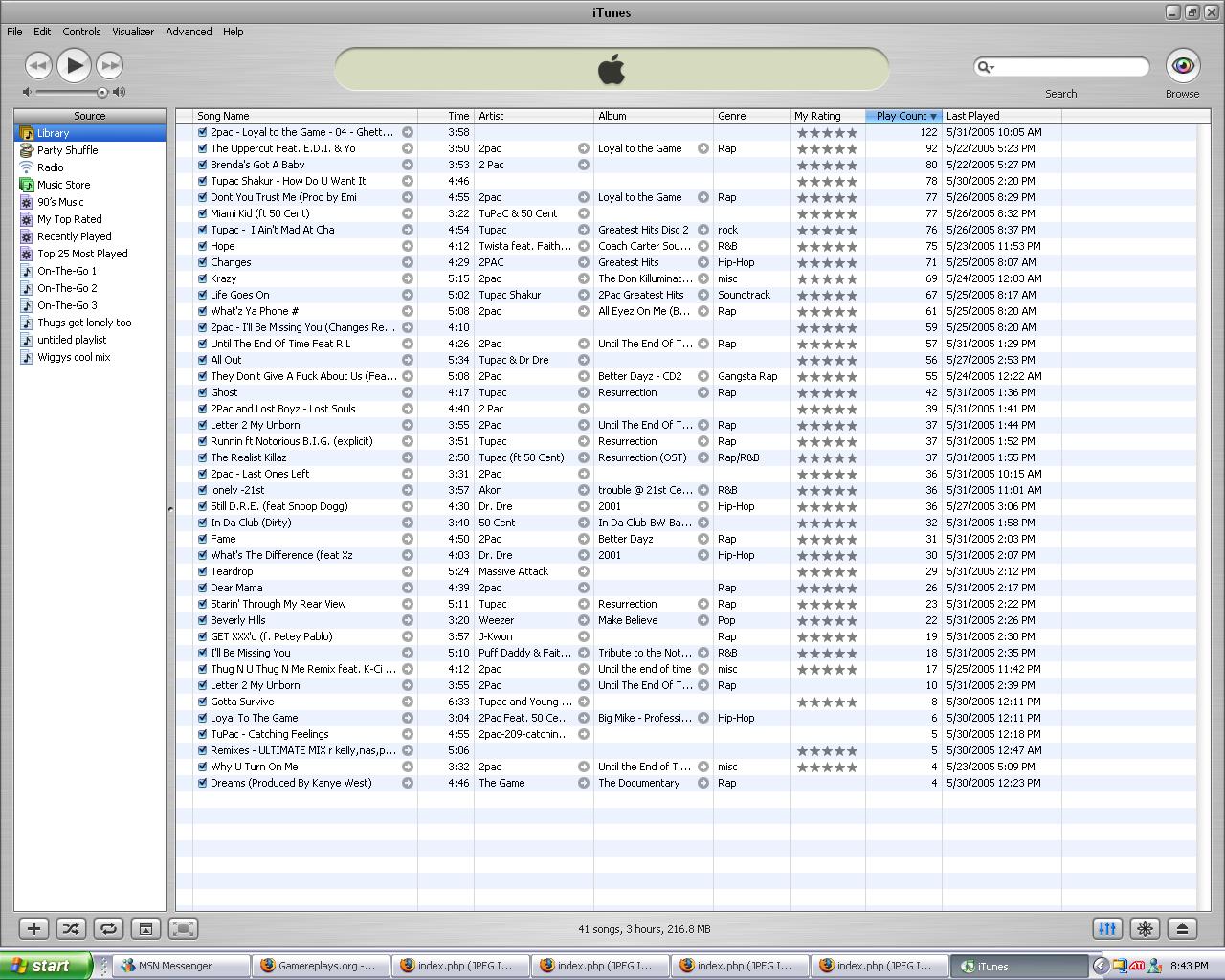Click the iTunes taskbar button
The width and height of the screenshot is (1225, 980).
click(1019, 966)
